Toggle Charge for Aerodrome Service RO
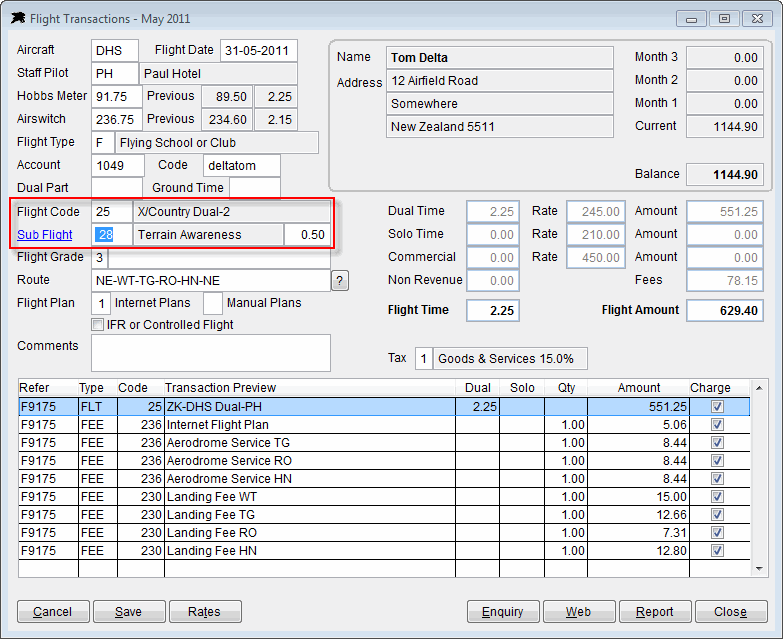Image resolution: width=783 pixels, height=639 pixels. 717,461
